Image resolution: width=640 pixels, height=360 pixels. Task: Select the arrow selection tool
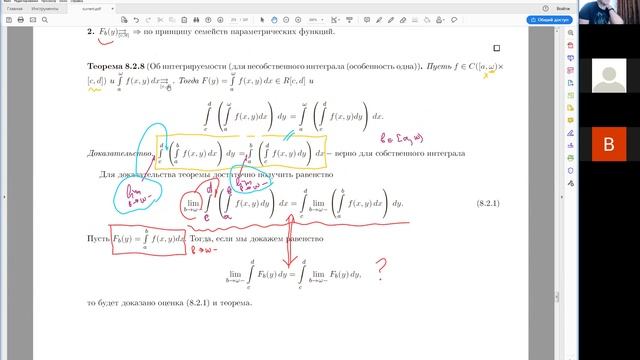click(x=262, y=20)
